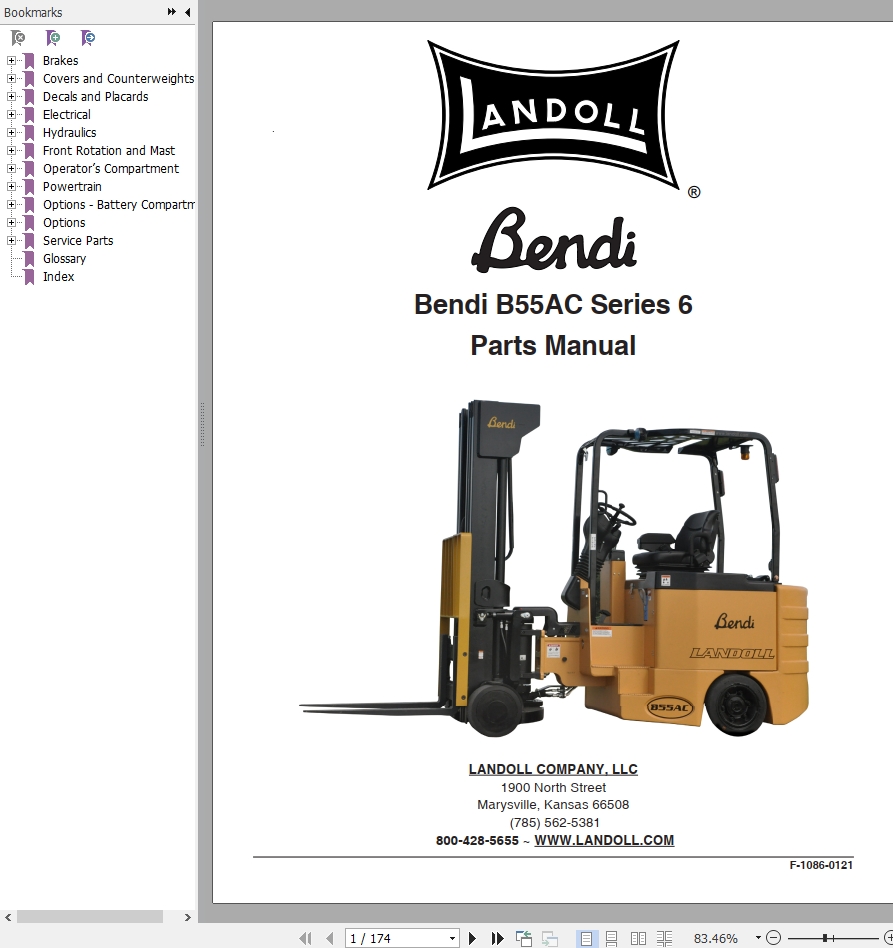Enable single page view mode

click(586, 938)
